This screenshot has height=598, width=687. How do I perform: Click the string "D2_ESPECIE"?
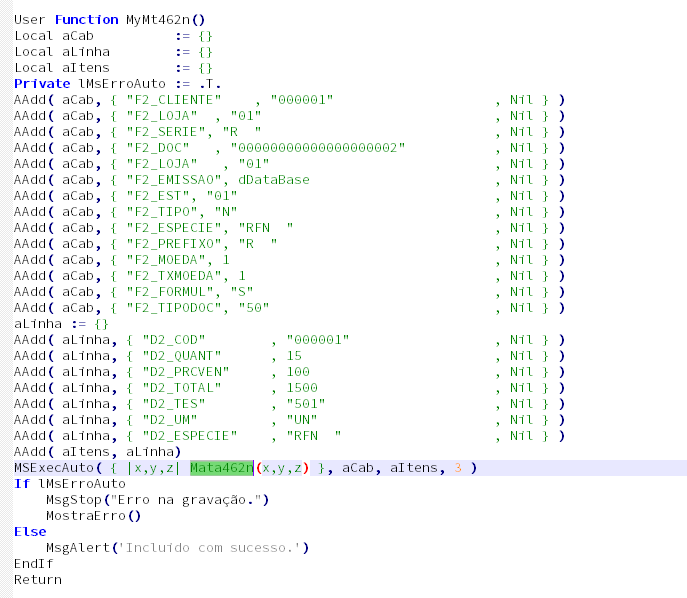point(189,435)
